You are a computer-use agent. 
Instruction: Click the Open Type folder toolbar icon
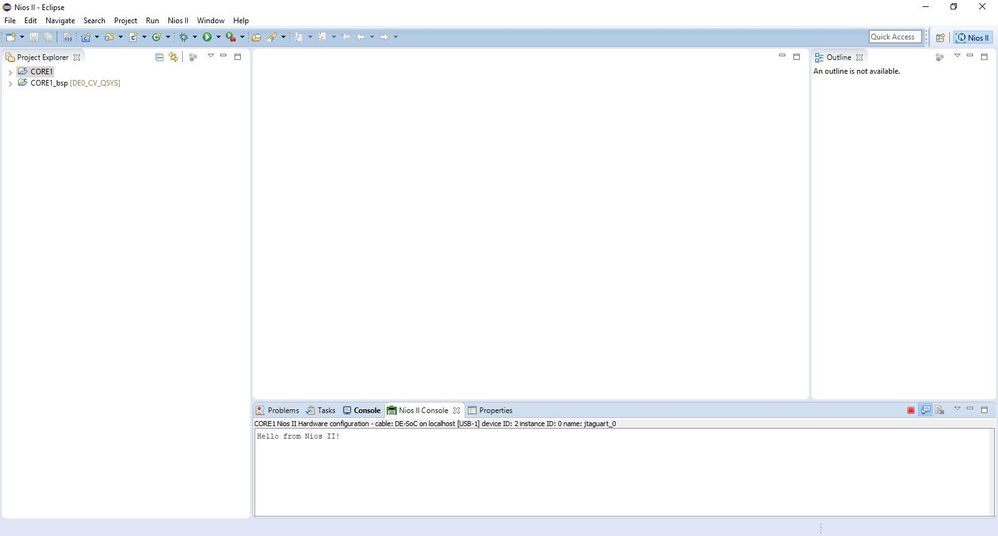[256, 37]
